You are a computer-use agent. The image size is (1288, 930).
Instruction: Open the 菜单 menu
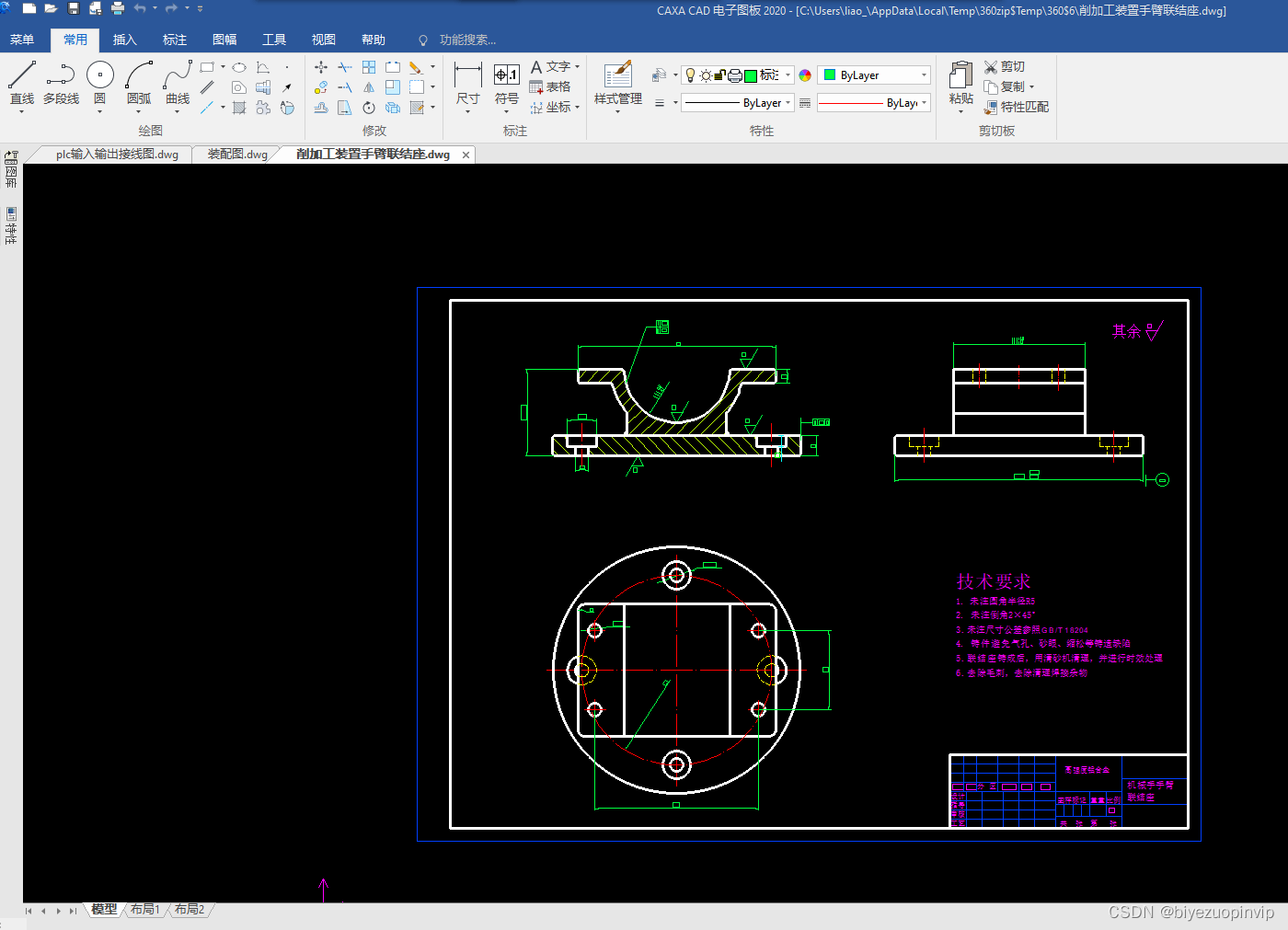click(x=22, y=40)
